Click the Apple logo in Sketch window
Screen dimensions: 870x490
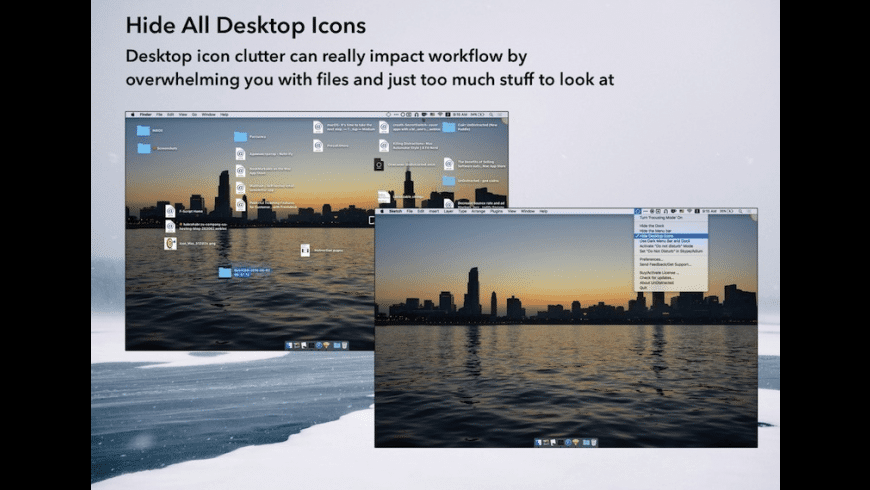pos(380,212)
